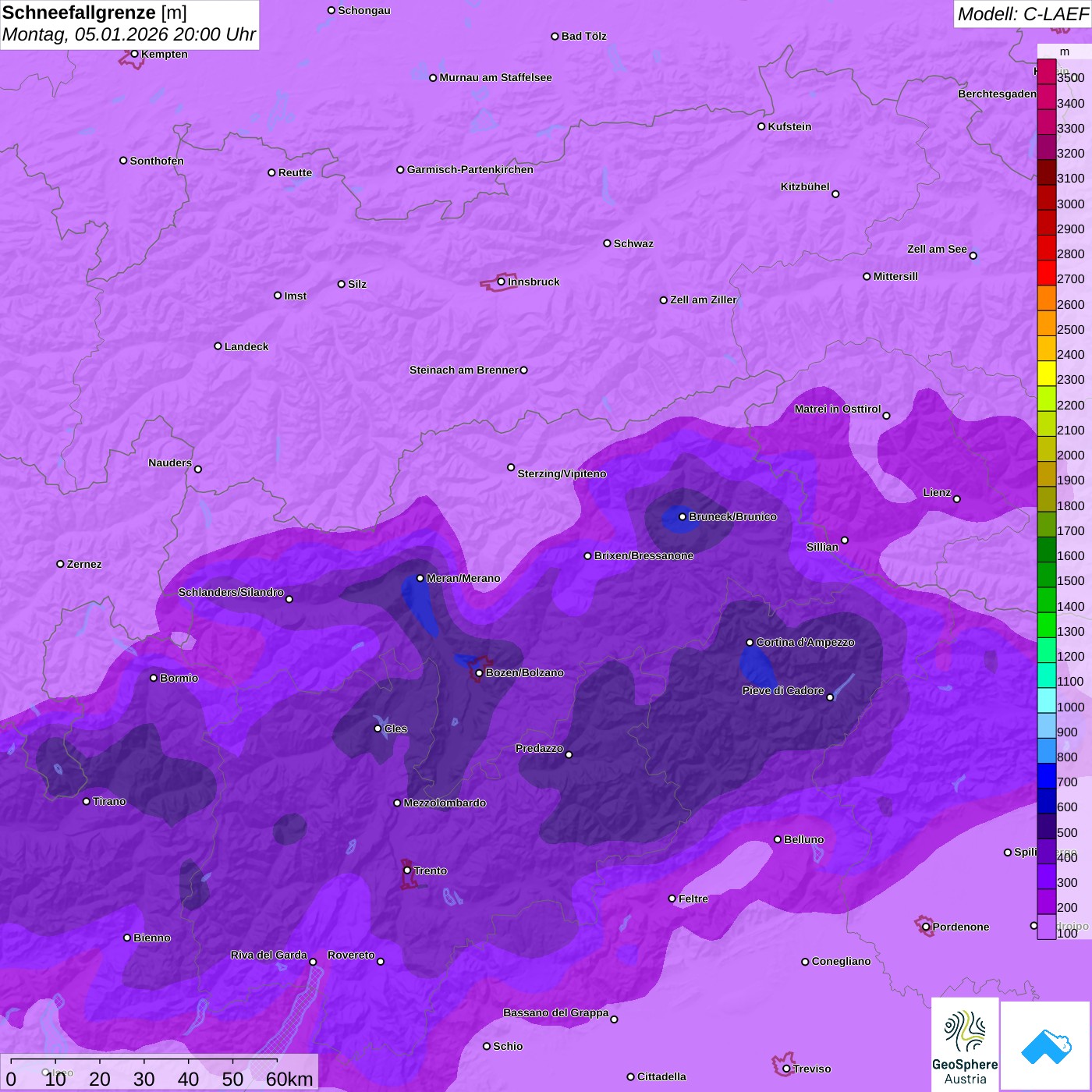Click the 'Schlanders/Silandro' label
The height and width of the screenshot is (1092, 1092).
pos(231,592)
